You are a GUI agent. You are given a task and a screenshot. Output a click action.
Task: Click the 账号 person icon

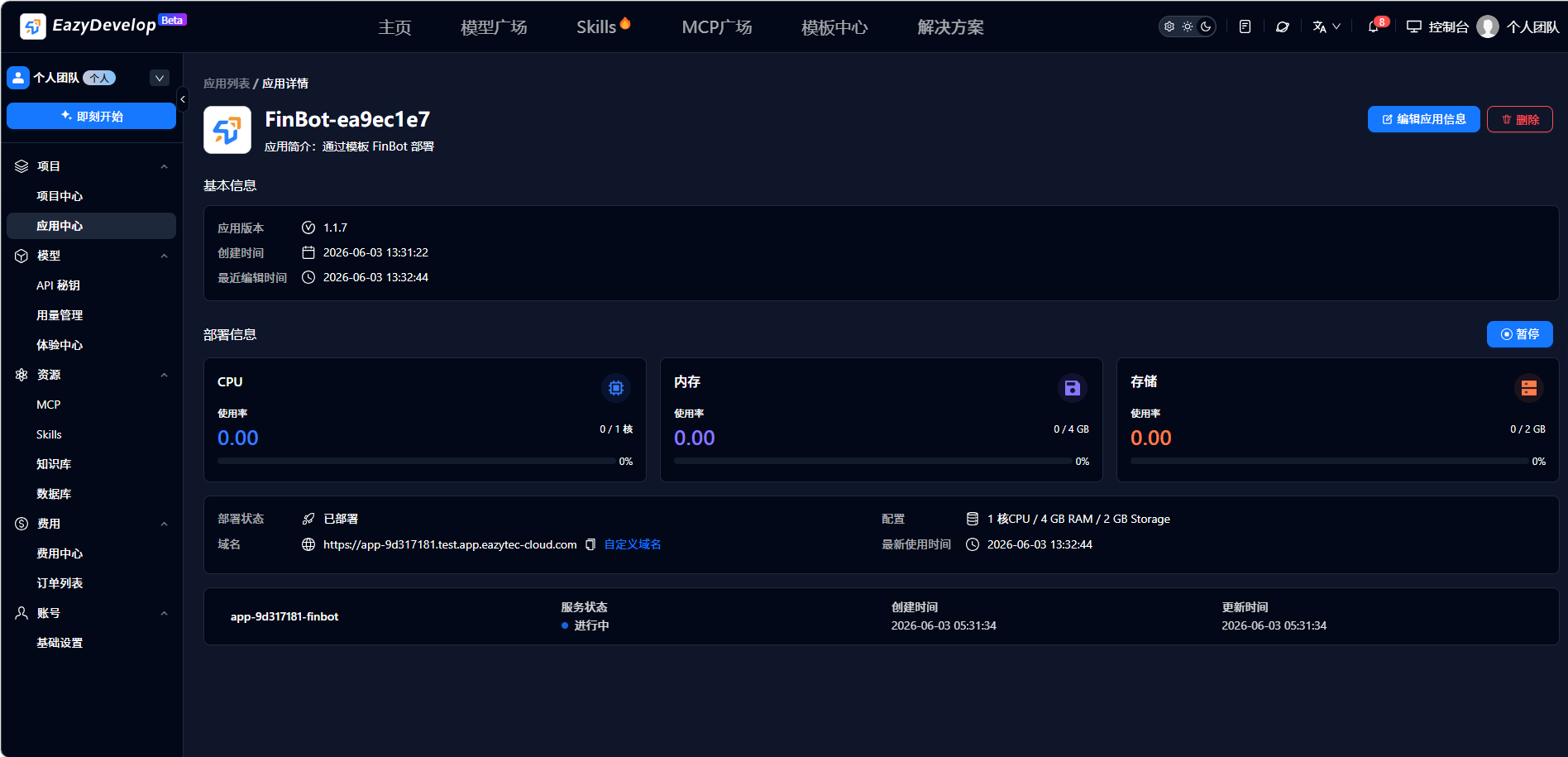click(x=22, y=613)
